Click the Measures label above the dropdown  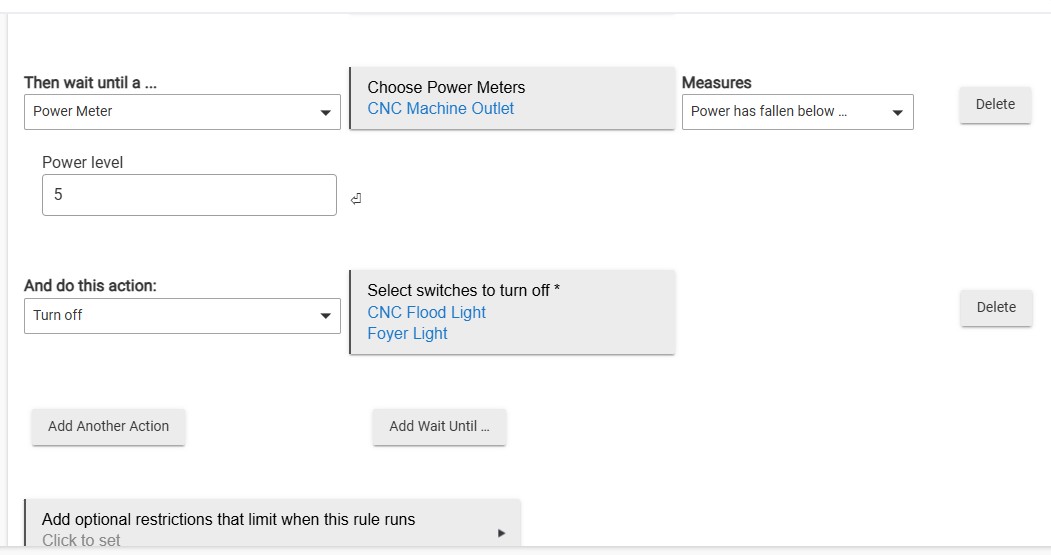coord(716,83)
